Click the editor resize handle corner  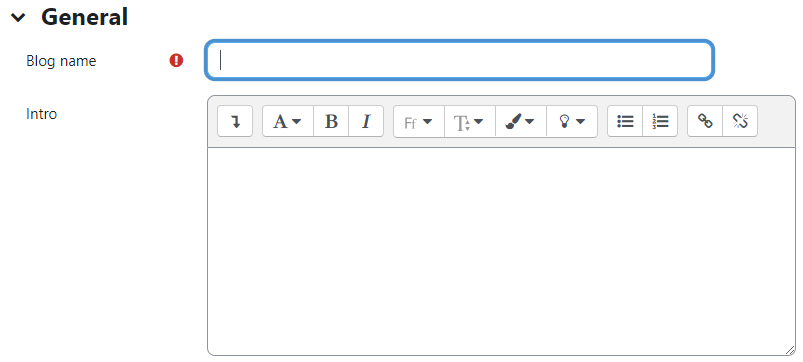[790, 350]
